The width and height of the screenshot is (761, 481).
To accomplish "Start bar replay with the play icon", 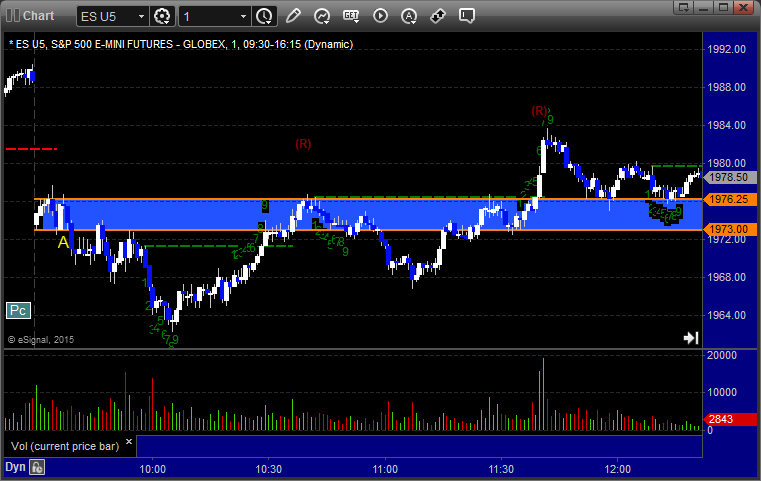I will click(x=379, y=16).
